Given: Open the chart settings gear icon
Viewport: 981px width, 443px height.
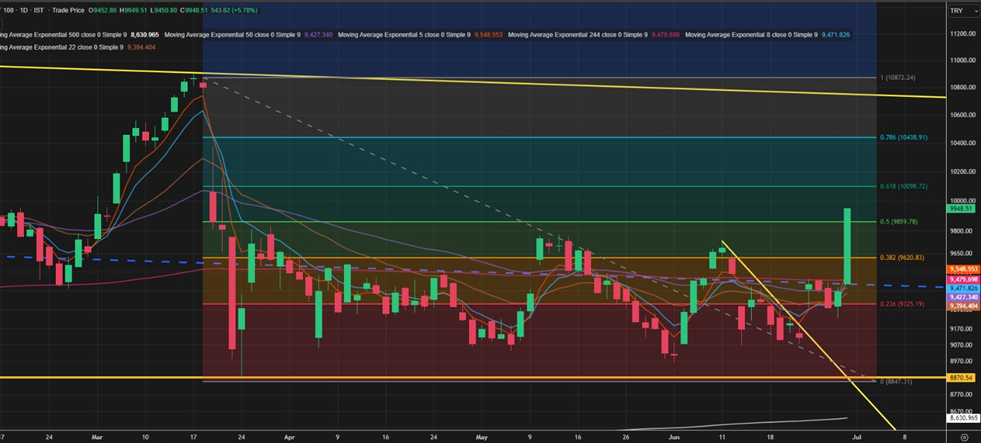Looking at the screenshot, I should click(x=963, y=436).
